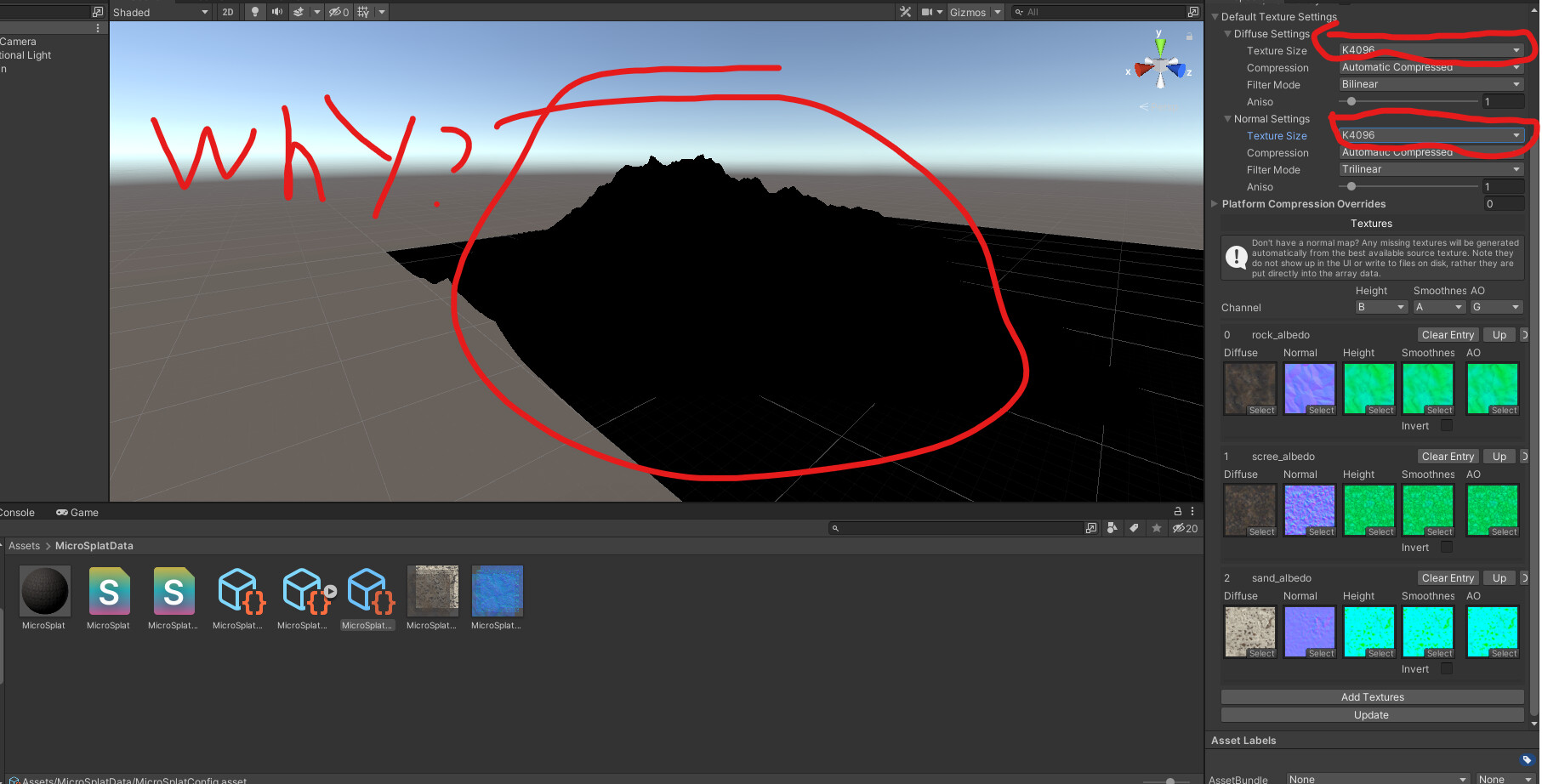Collapse the Diffuse Settings section
Image resolution: width=1542 pixels, height=784 pixels.
(x=1227, y=34)
